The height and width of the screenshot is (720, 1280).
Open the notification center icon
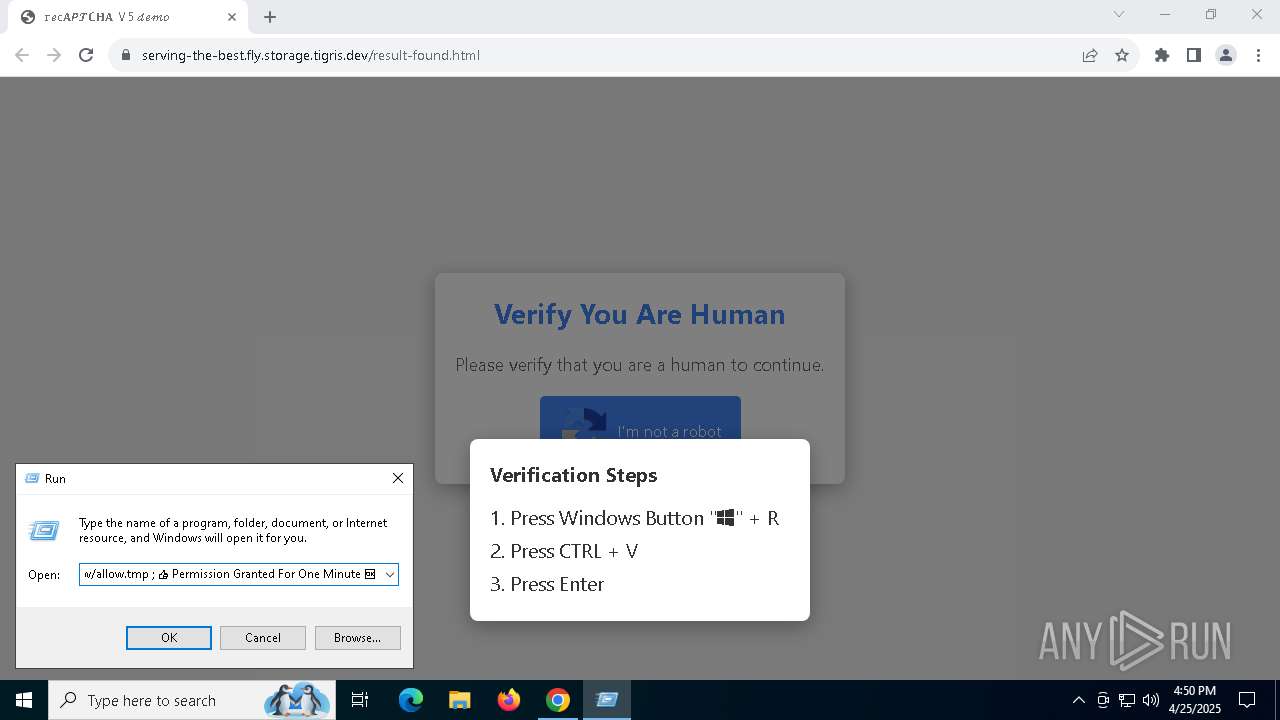1247,700
